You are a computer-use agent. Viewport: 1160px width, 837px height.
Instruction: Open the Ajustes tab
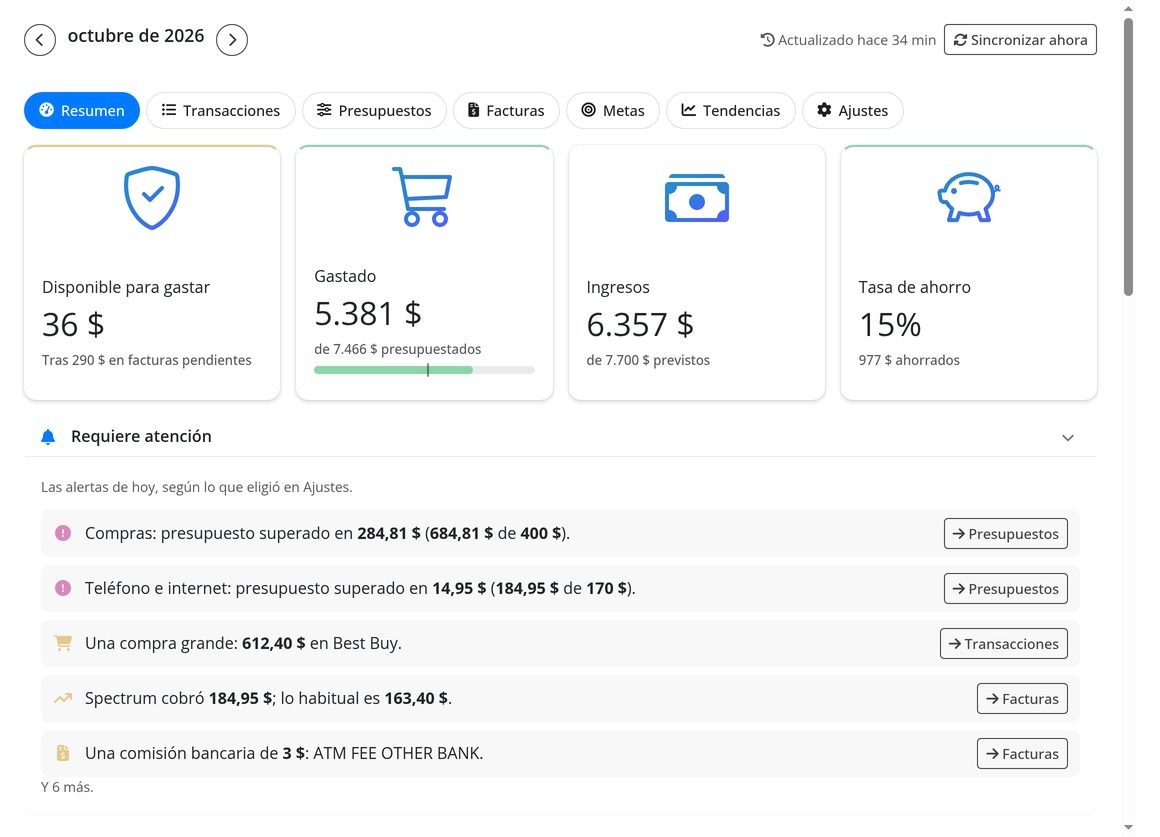coord(853,110)
